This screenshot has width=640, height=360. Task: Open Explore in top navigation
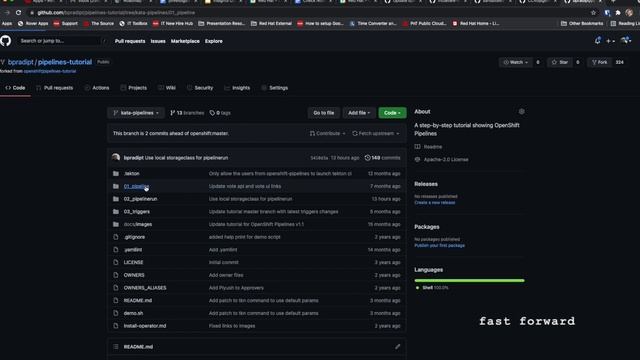[x=213, y=41]
